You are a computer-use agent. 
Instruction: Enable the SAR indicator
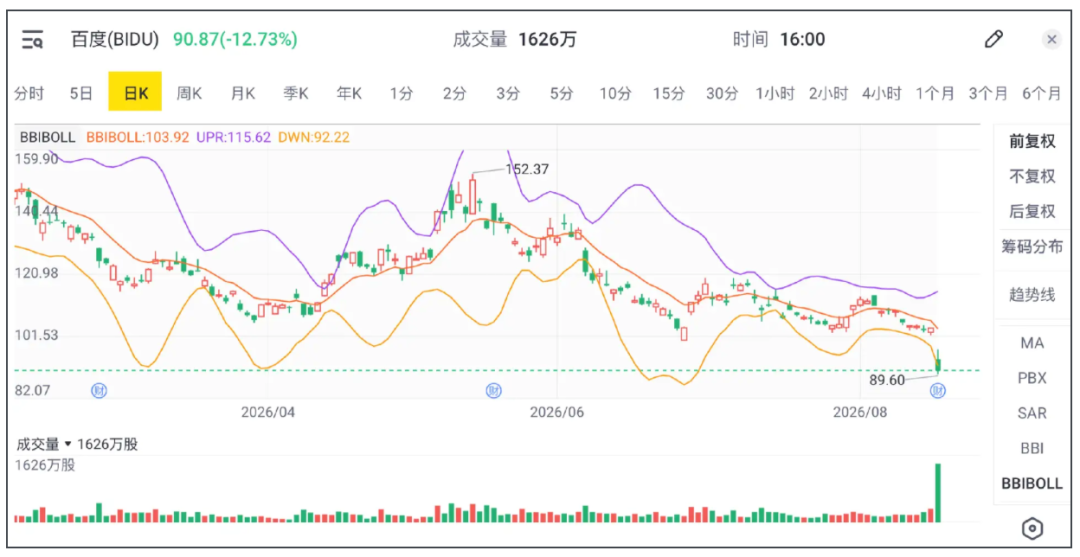[x=1032, y=413]
